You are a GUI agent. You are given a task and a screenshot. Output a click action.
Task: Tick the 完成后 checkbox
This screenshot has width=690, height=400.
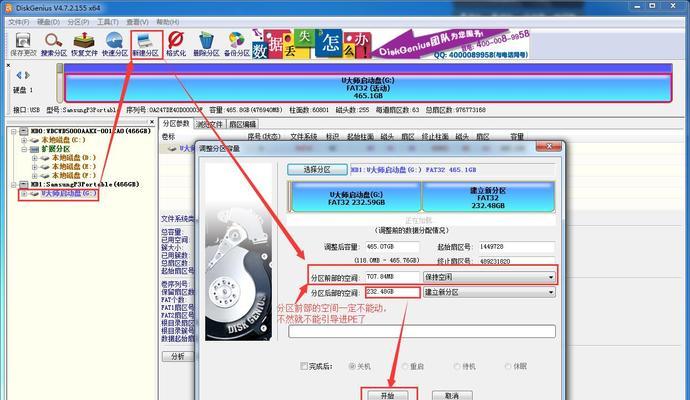click(303, 366)
